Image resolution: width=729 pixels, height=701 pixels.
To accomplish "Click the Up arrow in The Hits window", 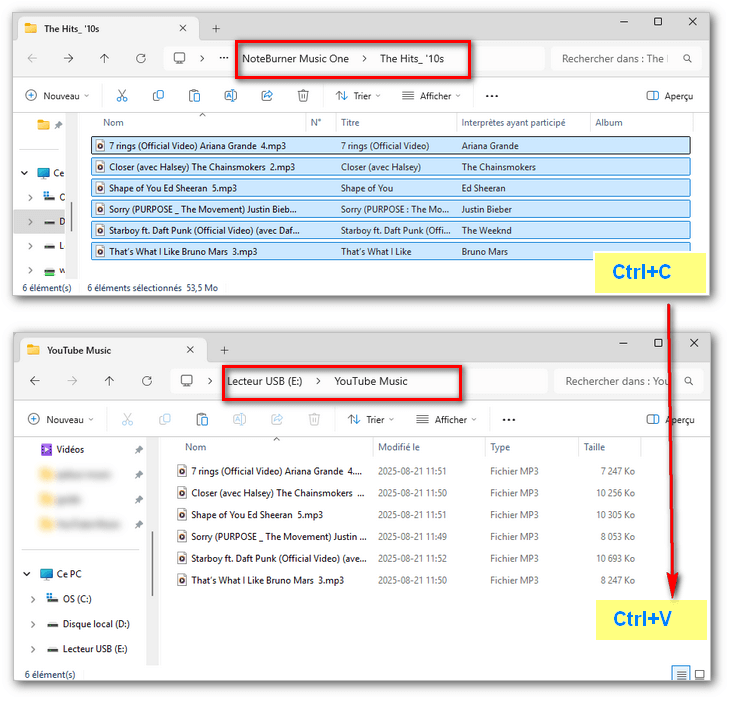I will coord(105,59).
